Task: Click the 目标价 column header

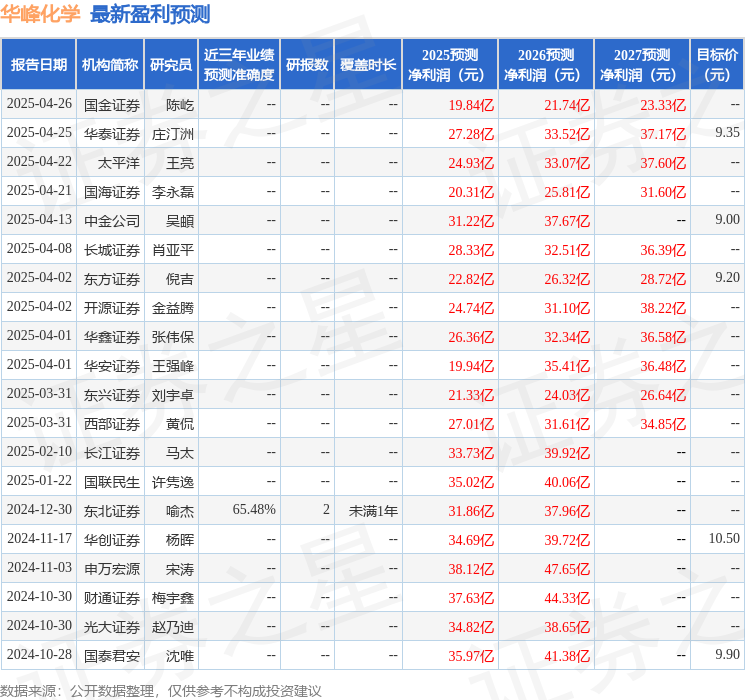Action: 716,65
